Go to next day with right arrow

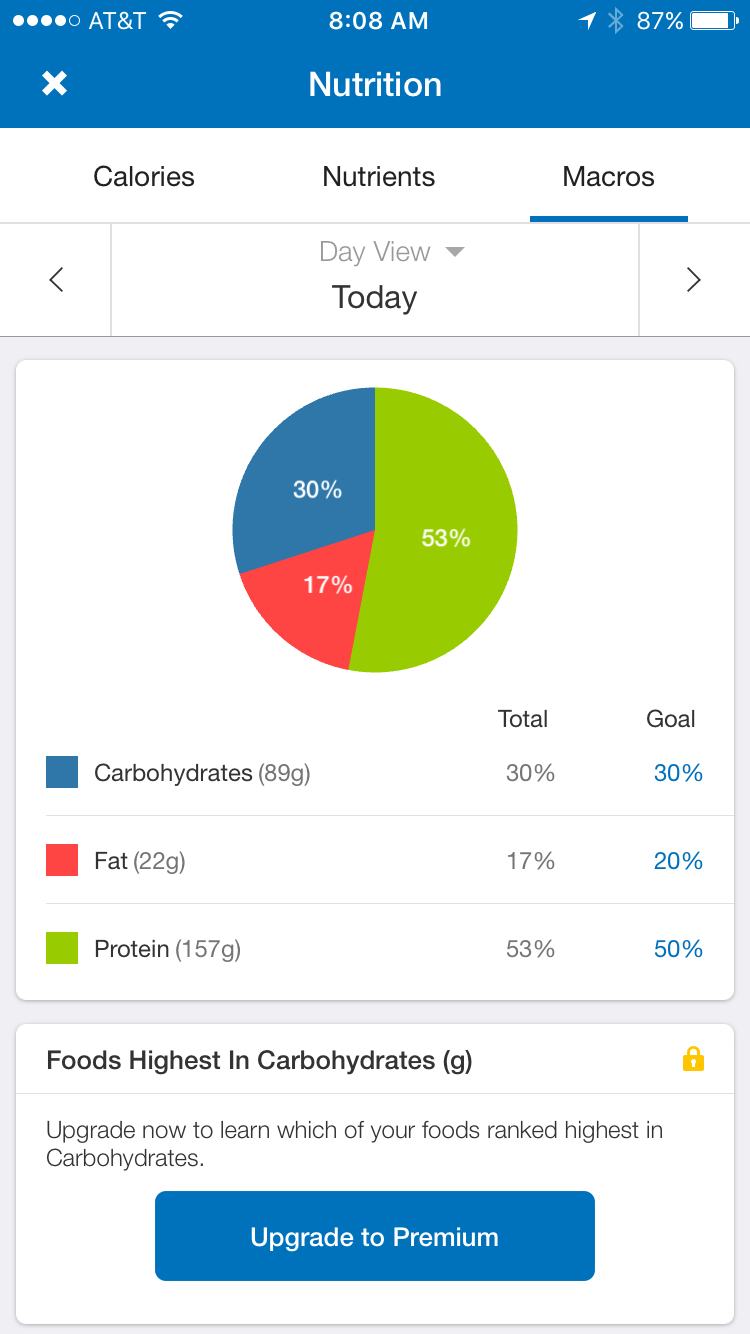[x=693, y=280]
